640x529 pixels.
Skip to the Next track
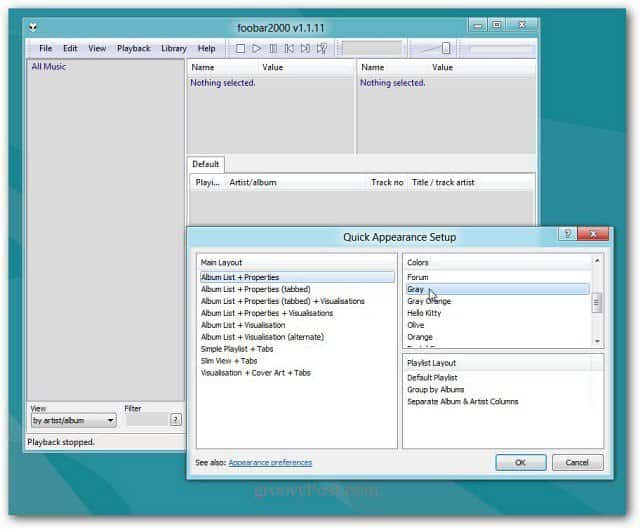305,49
